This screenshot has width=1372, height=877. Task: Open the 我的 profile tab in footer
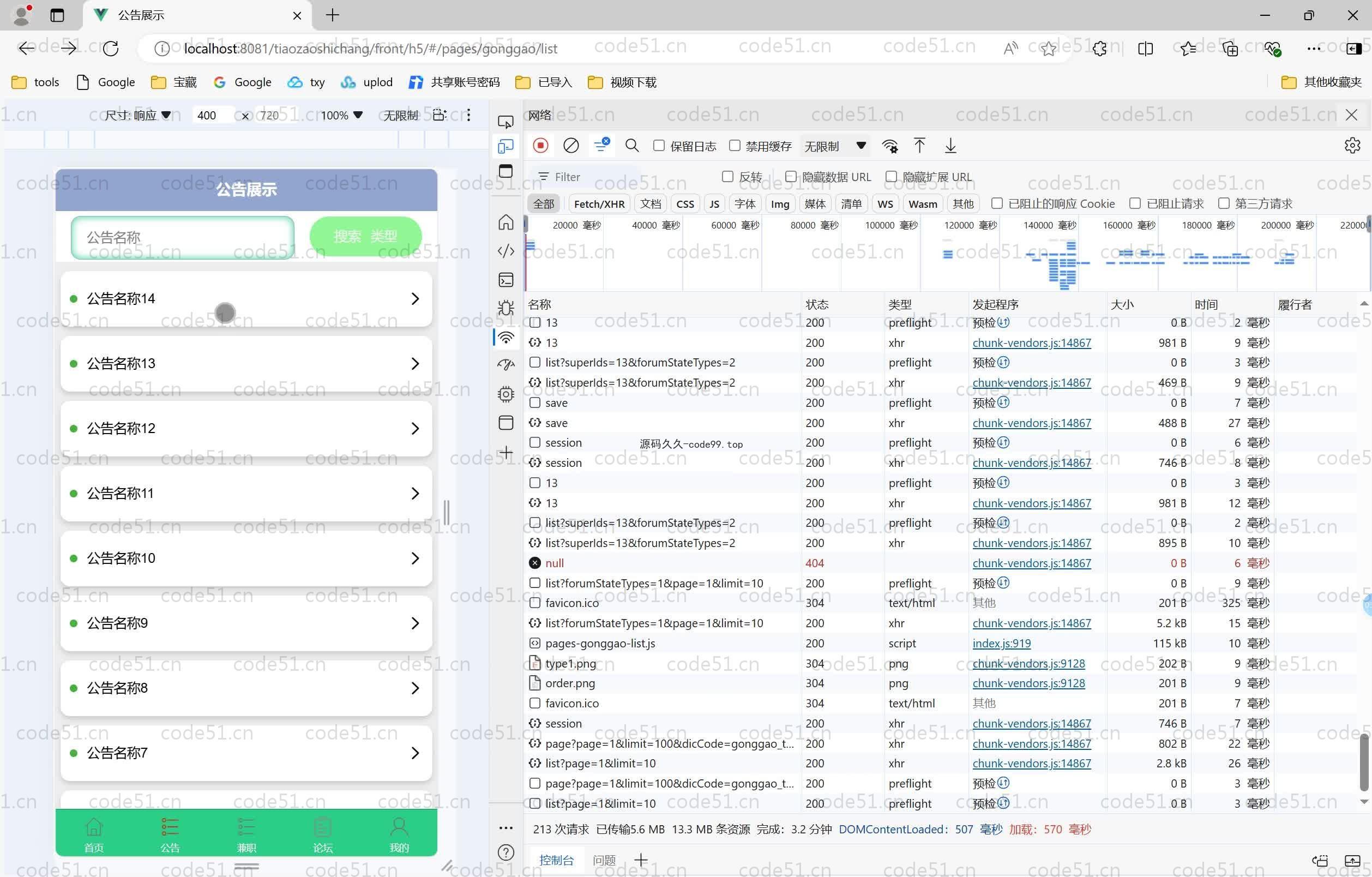click(399, 836)
